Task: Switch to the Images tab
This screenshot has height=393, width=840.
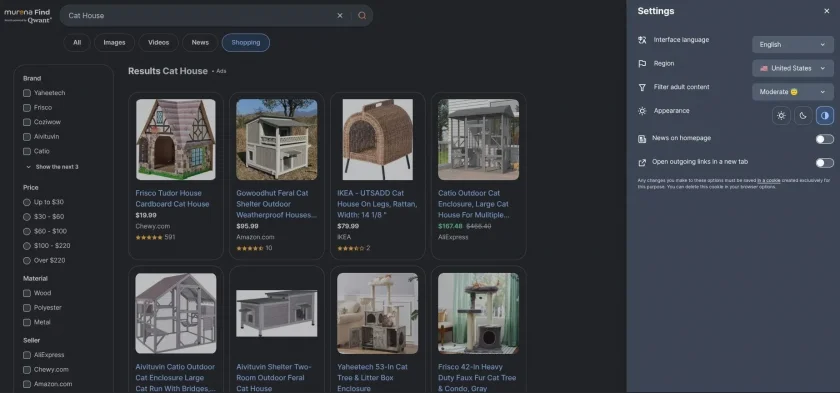Action: [x=114, y=43]
